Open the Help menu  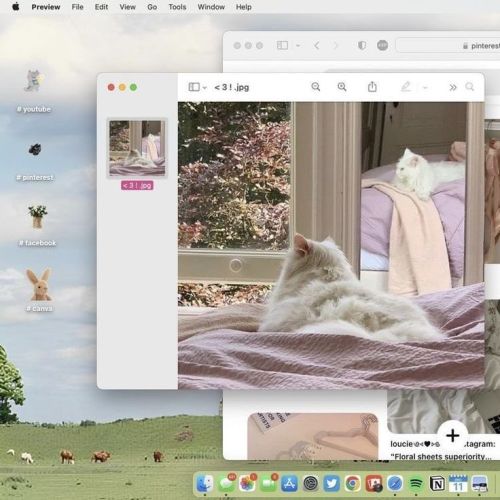pyautogui.click(x=244, y=7)
